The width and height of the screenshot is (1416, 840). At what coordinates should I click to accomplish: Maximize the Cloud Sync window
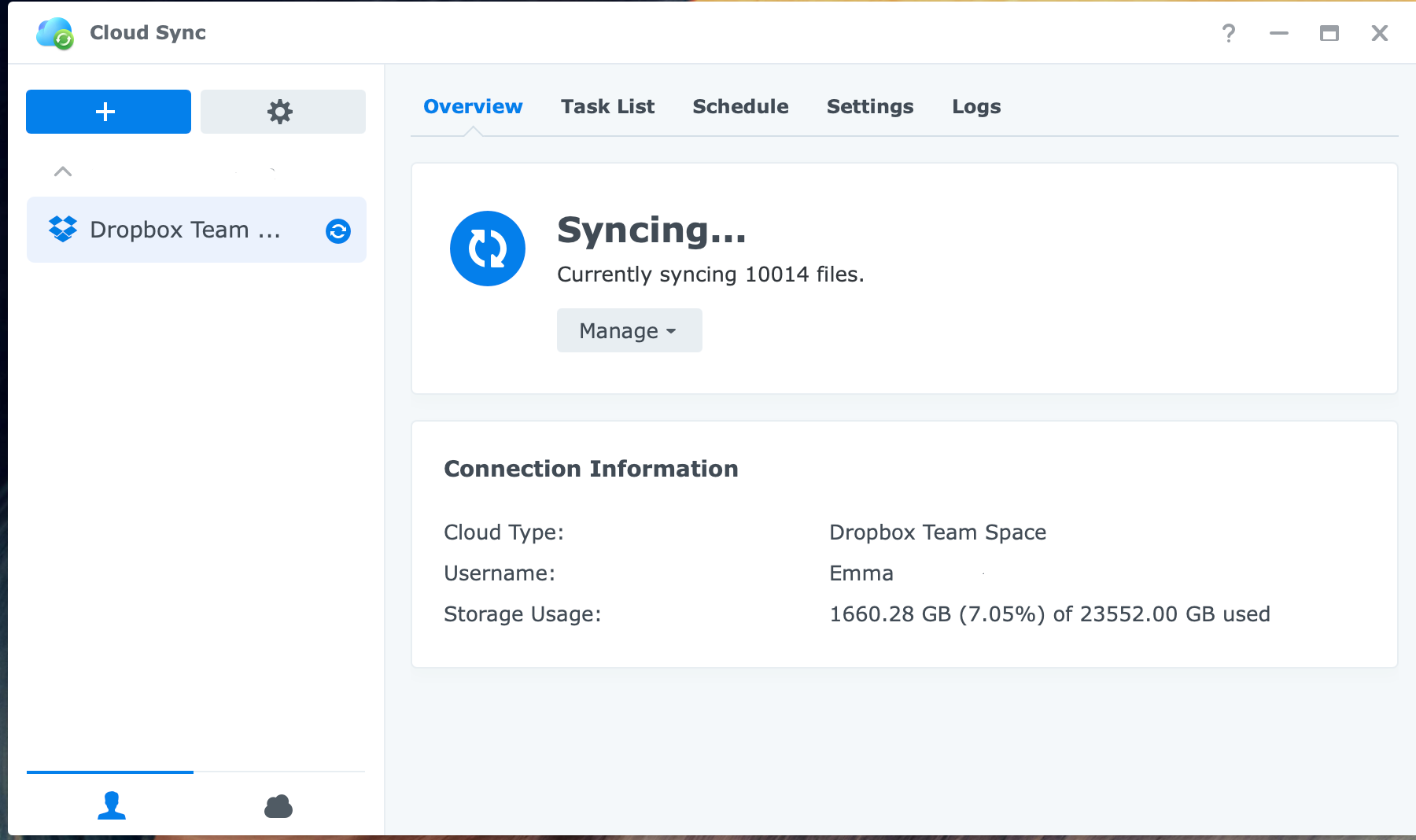click(x=1329, y=33)
